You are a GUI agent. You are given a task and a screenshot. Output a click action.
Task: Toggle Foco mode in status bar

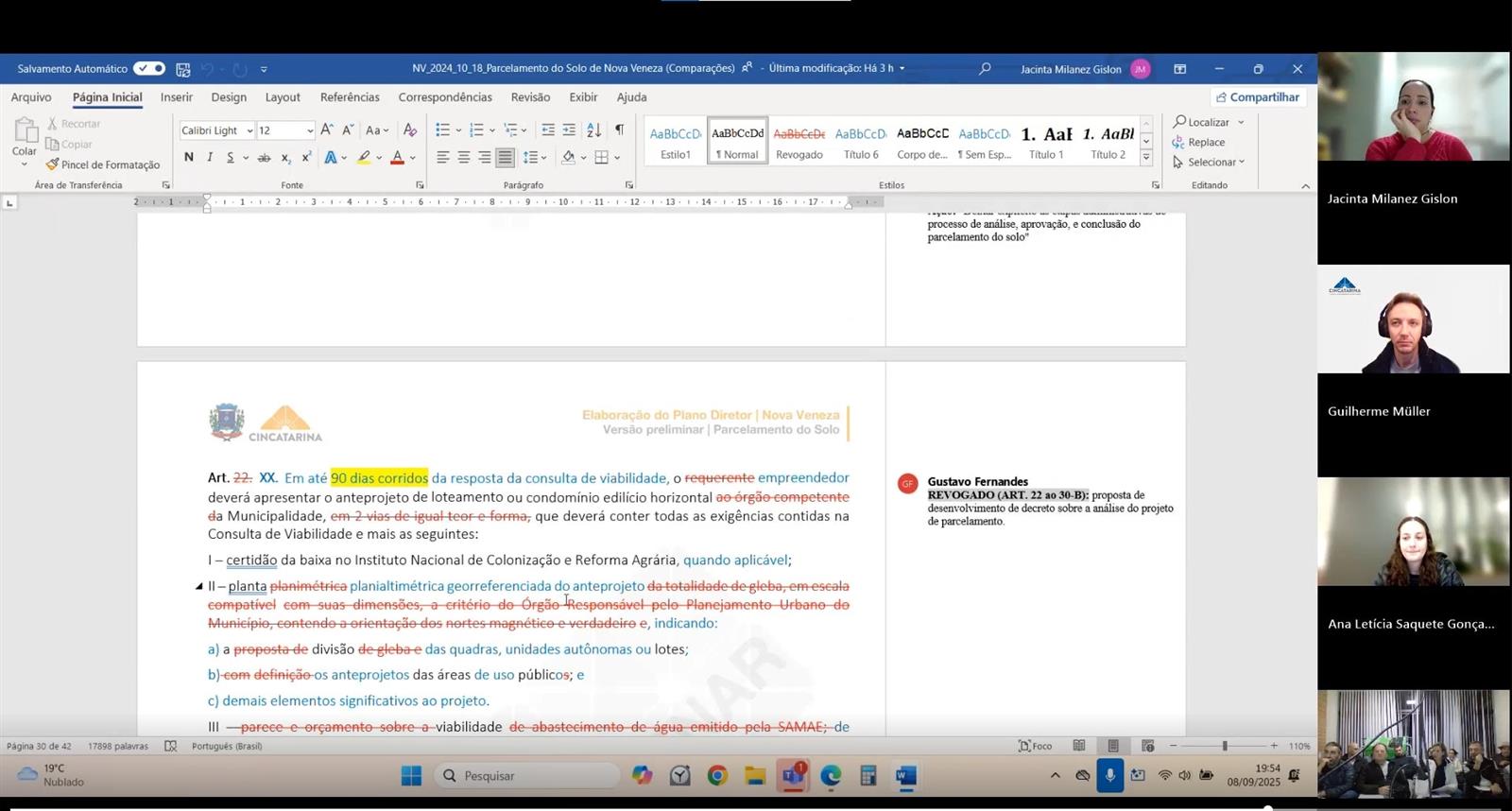point(1036,746)
